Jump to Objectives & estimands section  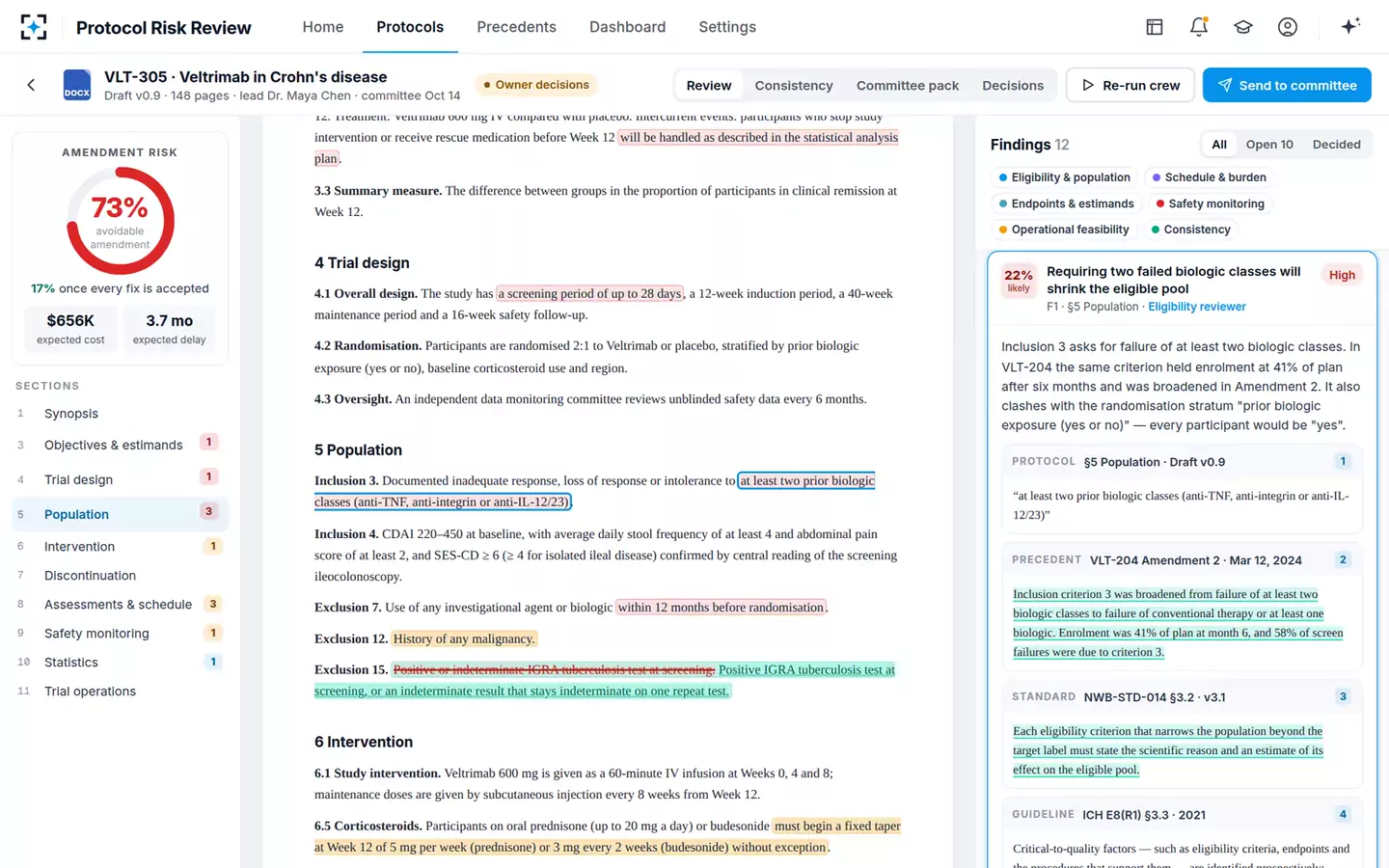[x=120, y=445]
